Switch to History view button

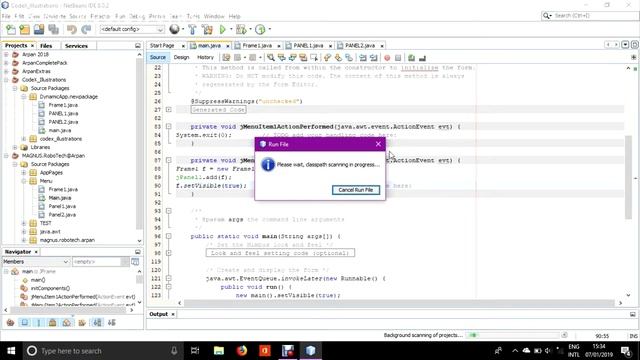(x=205, y=58)
